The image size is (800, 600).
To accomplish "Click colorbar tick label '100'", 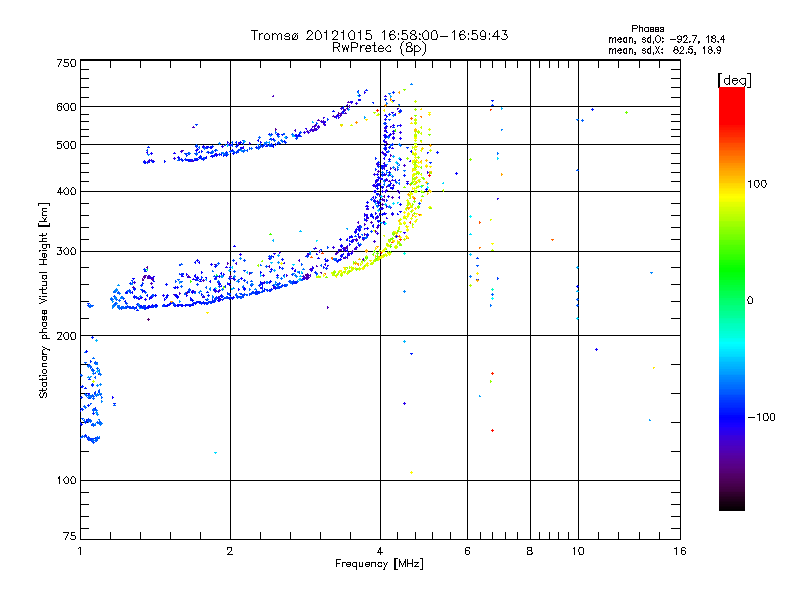I will click(x=757, y=184).
